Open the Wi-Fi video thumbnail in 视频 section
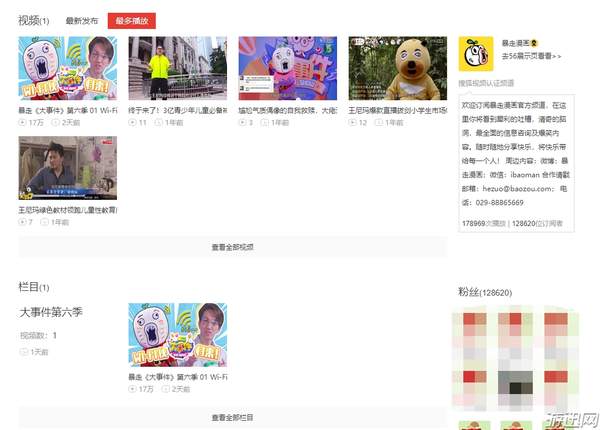Screen dimensions: 600x430 pos(68,68)
